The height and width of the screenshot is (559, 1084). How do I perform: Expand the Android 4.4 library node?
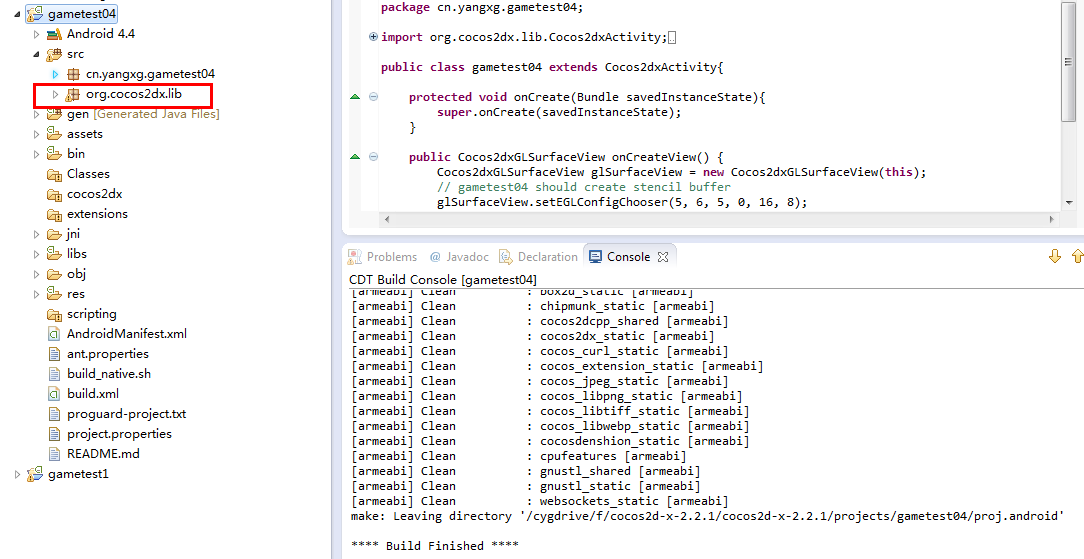tap(37, 34)
